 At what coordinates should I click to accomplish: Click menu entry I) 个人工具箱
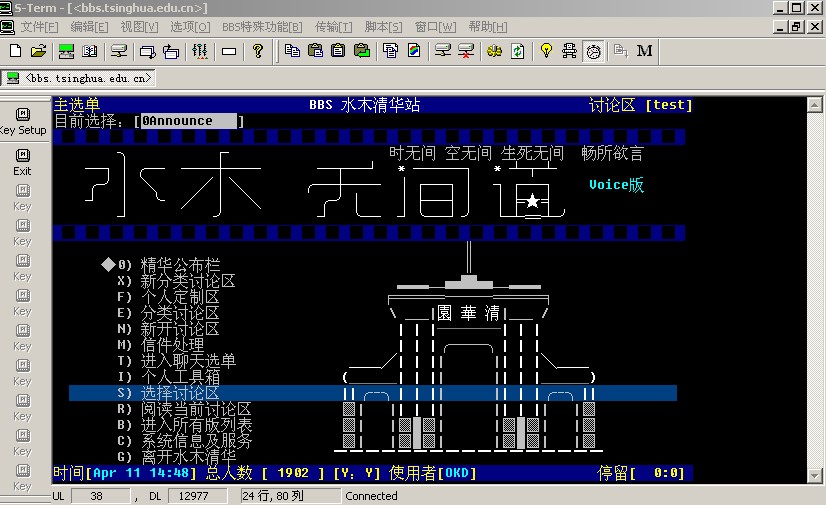168,377
